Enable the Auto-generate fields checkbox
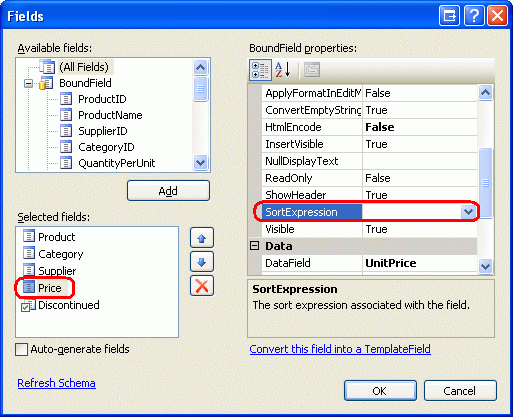This screenshot has width=513, height=417. [22, 349]
